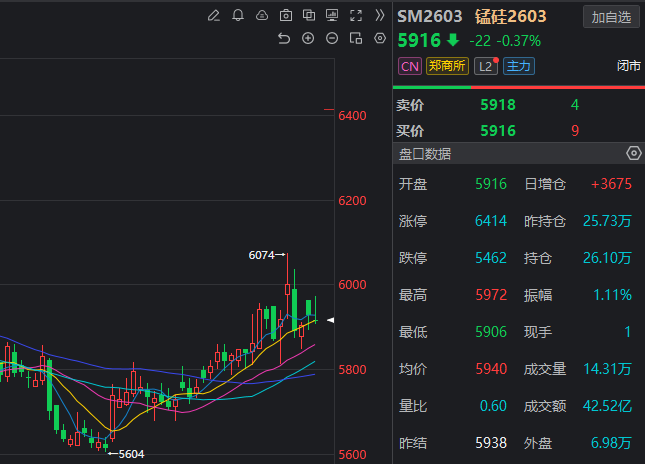Toggle the L2 level-2 data badge

click(x=486, y=67)
